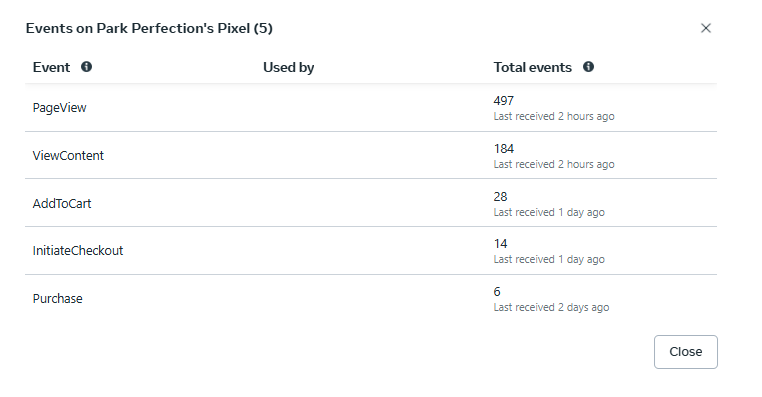Click the Used by column header
Screen dimensions: 762x397
[x=289, y=67]
